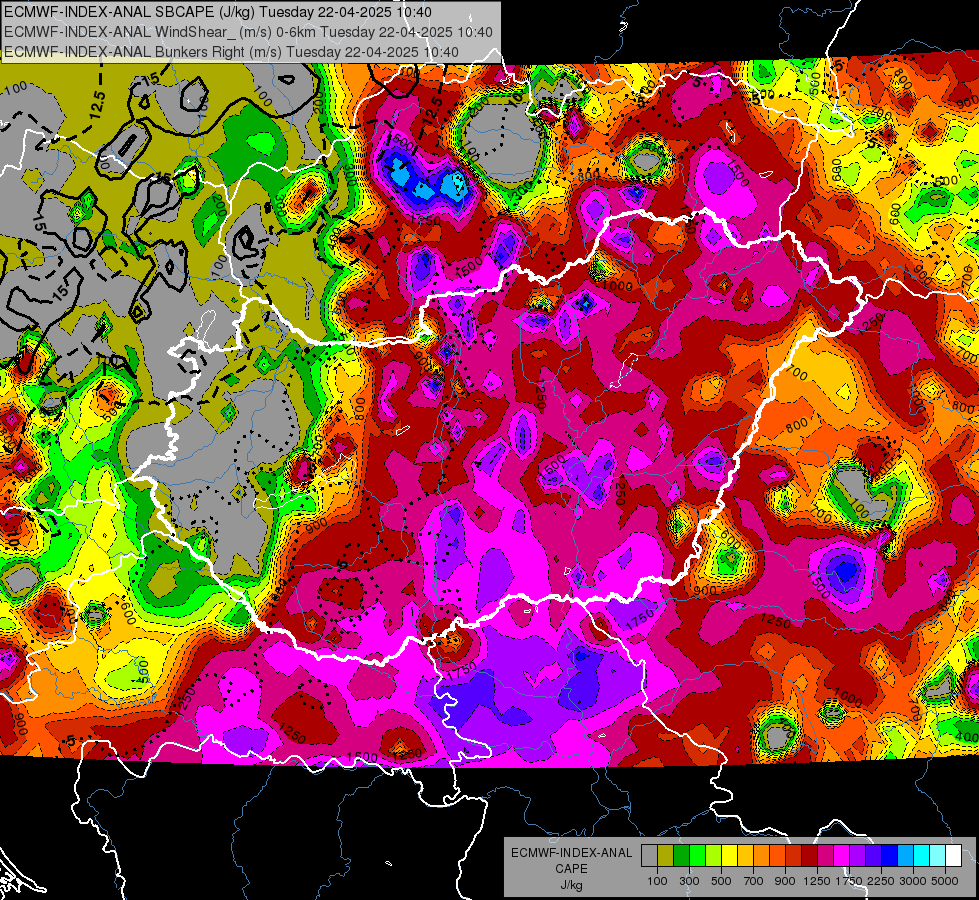Click the '1250' legend scale label
The image size is (979, 900).
817,881
